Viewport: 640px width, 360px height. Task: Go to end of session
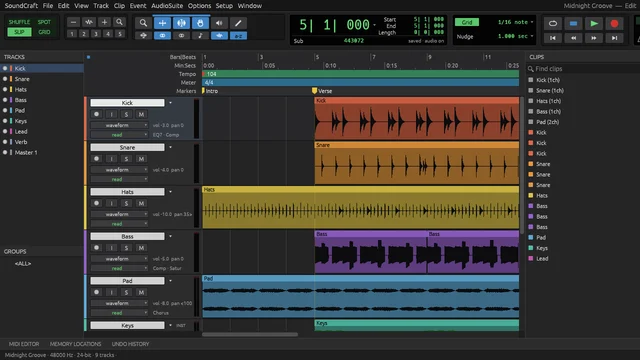tap(614, 38)
